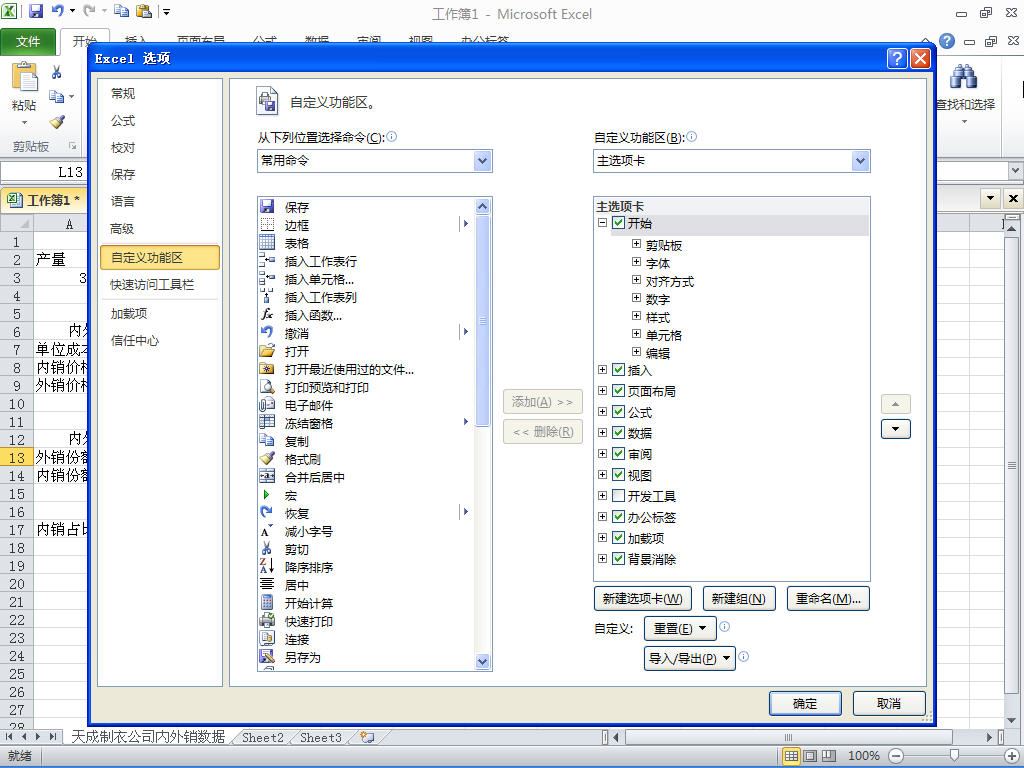
Task: Toggle the 页面布局 checkbox
Action: [x=618, y=391]
